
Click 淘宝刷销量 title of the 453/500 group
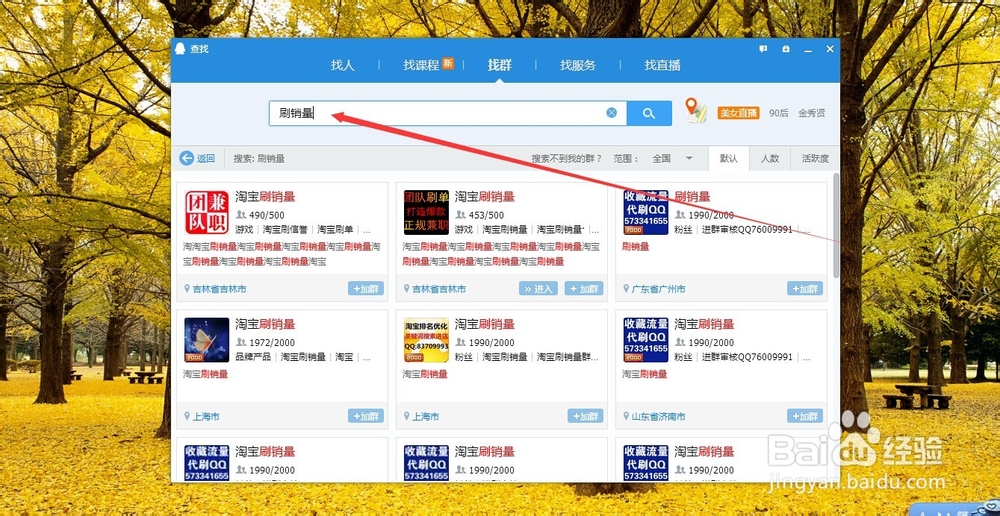pos(484,196)
